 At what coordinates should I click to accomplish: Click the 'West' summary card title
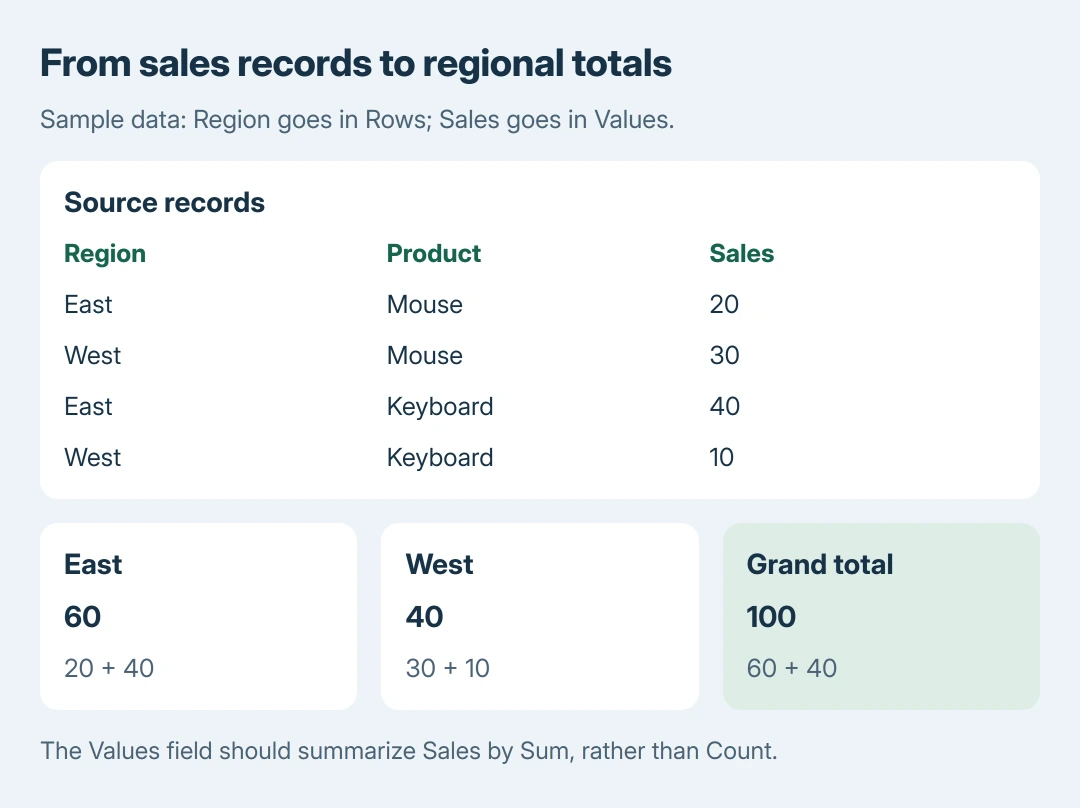click(x=439, y=564)
